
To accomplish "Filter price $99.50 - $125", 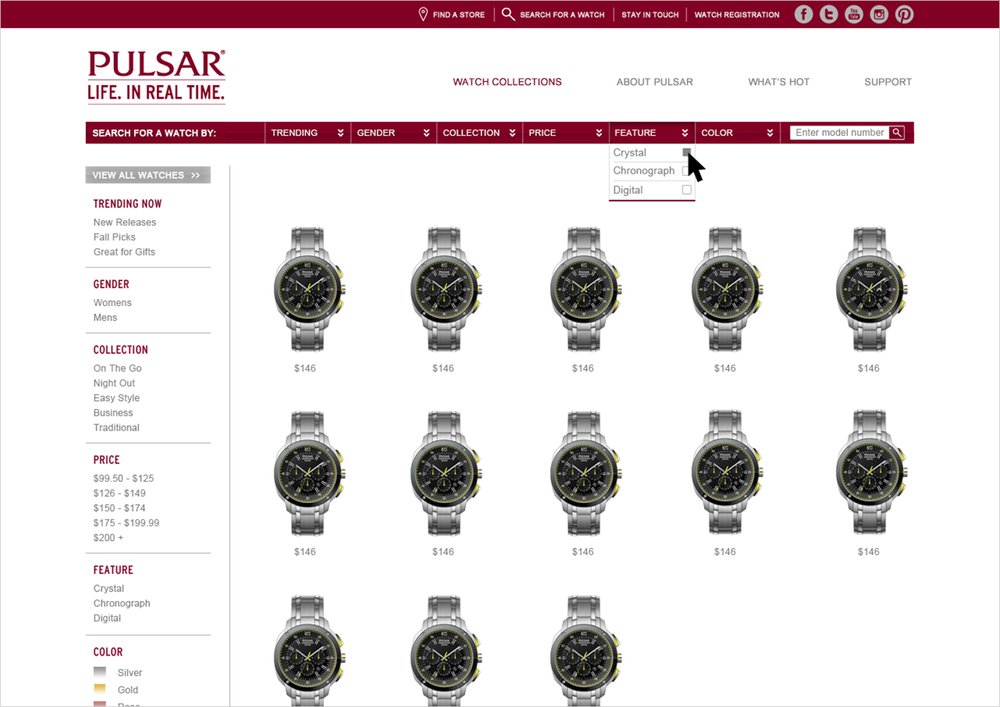I will (123, 478).
